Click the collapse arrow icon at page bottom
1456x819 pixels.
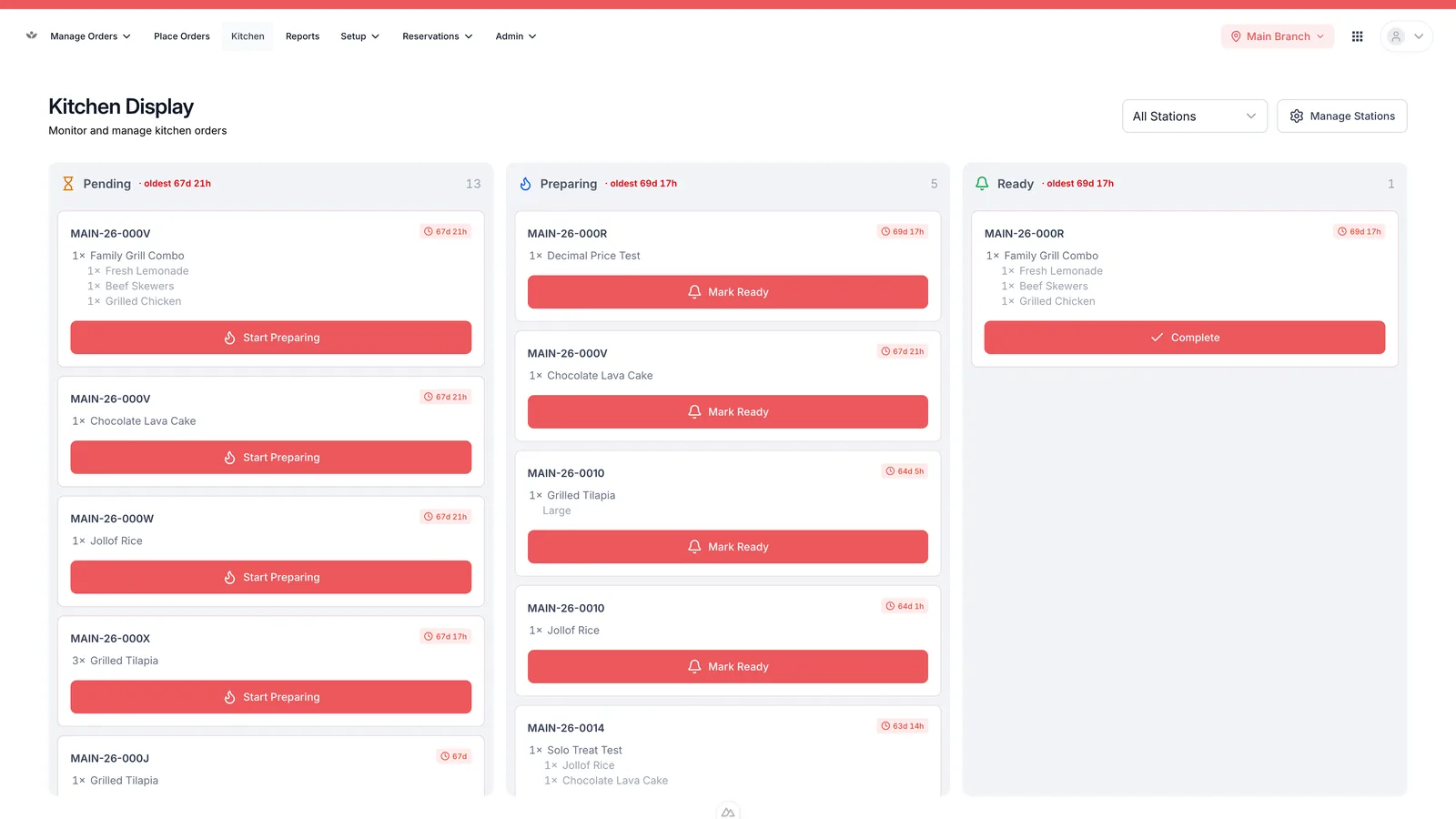[728, 812]
